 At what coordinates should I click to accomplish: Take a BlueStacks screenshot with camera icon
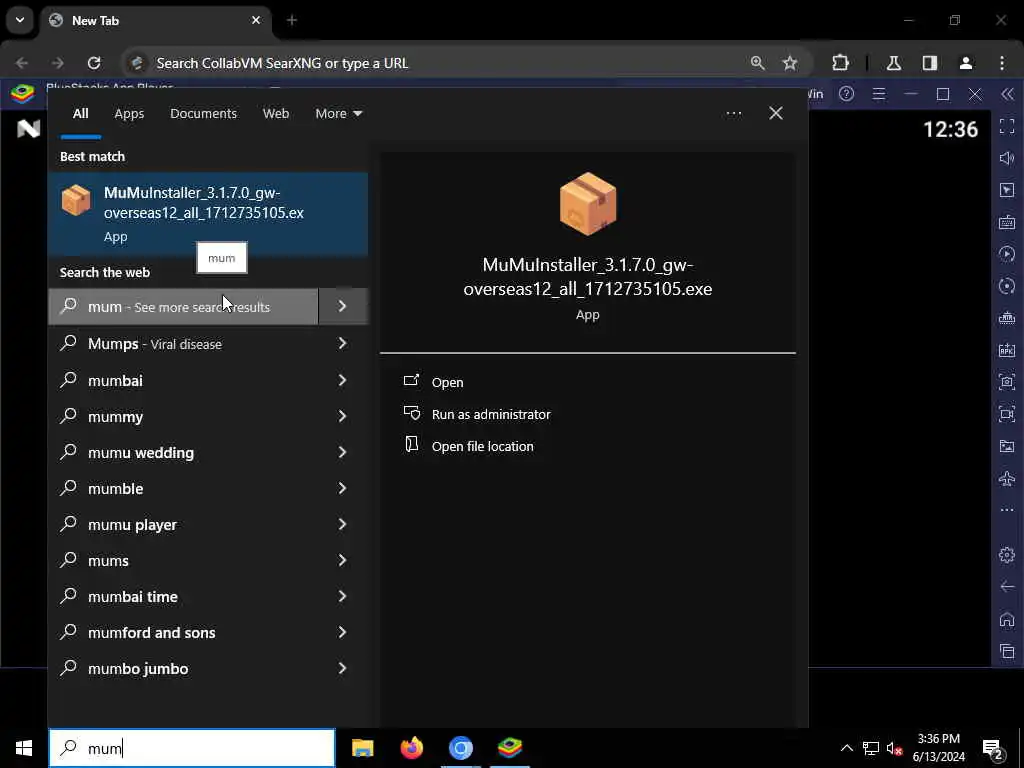point(1007,382)
